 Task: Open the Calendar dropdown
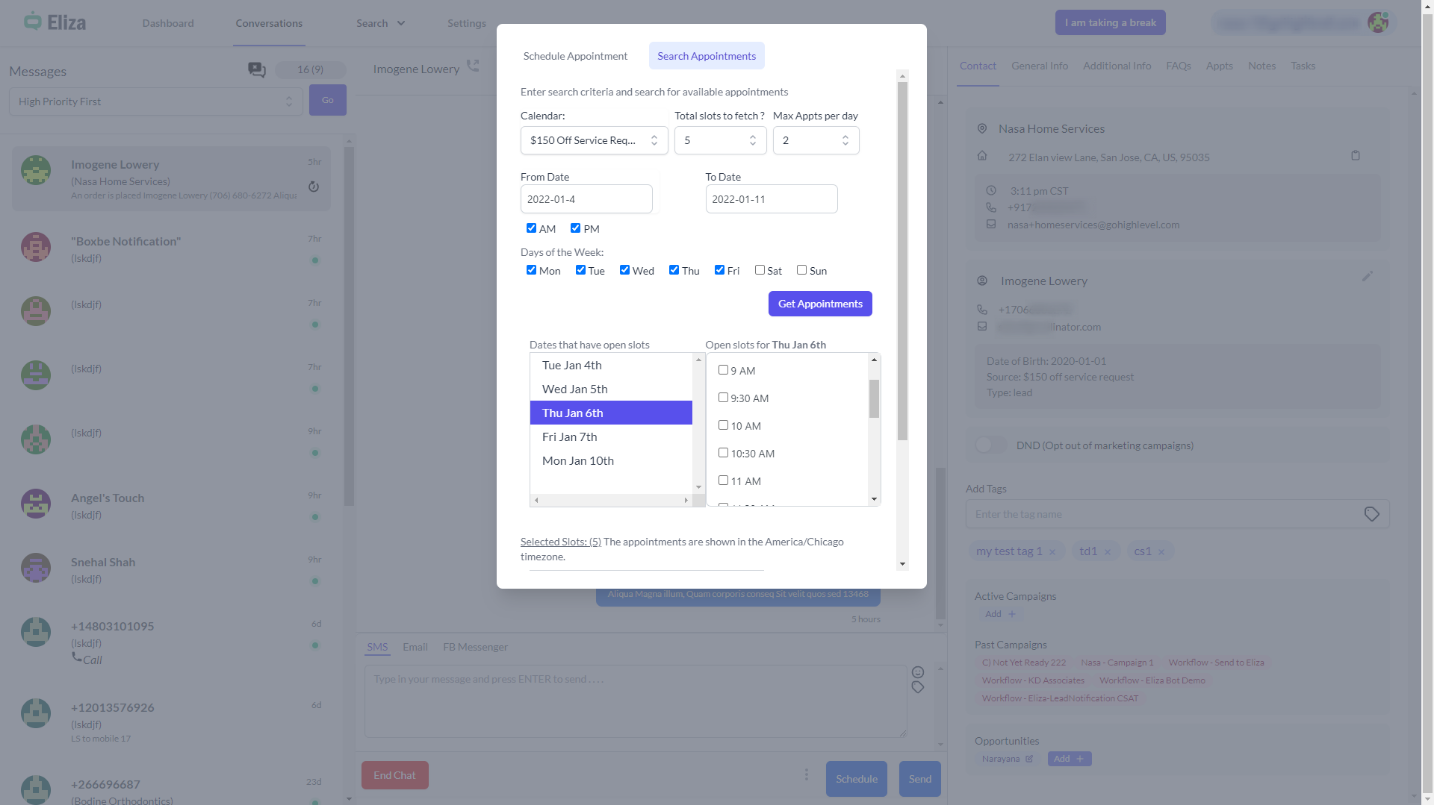point(594,141)
